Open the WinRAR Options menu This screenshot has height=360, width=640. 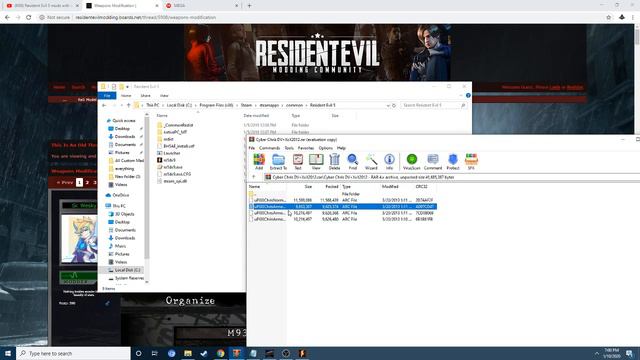tap(326, 148)
